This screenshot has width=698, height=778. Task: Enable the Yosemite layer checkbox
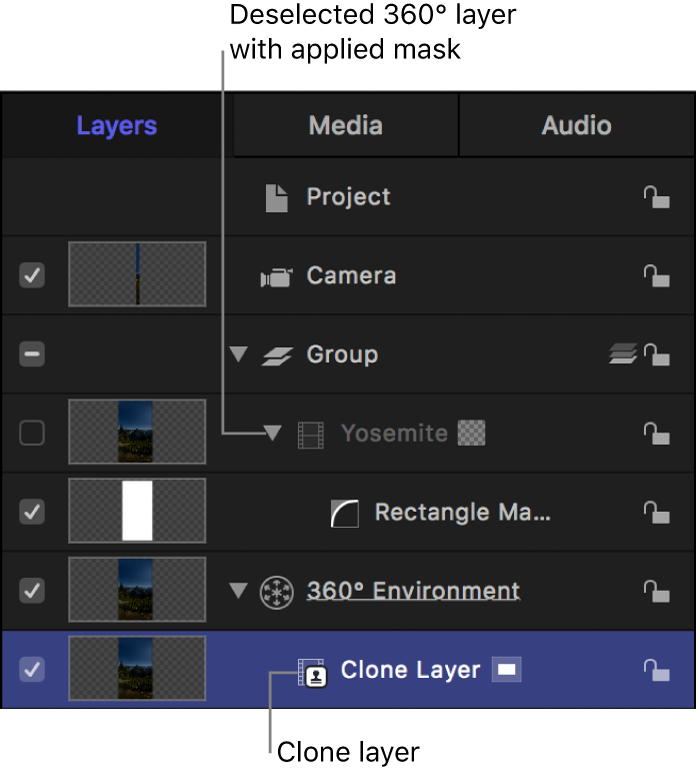tap(32, 433)
